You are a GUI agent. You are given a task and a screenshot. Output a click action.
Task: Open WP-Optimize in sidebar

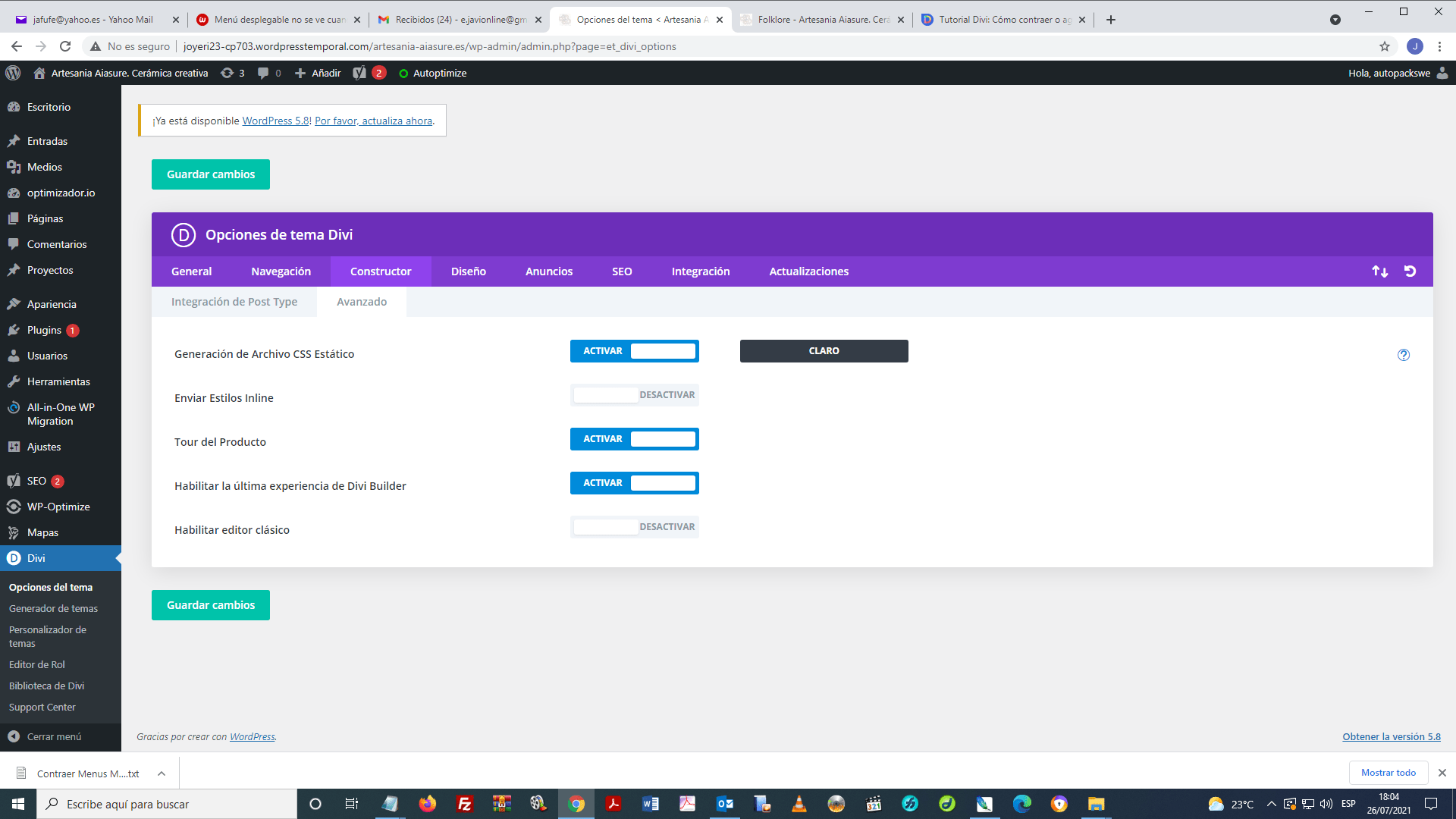(61, 507)
